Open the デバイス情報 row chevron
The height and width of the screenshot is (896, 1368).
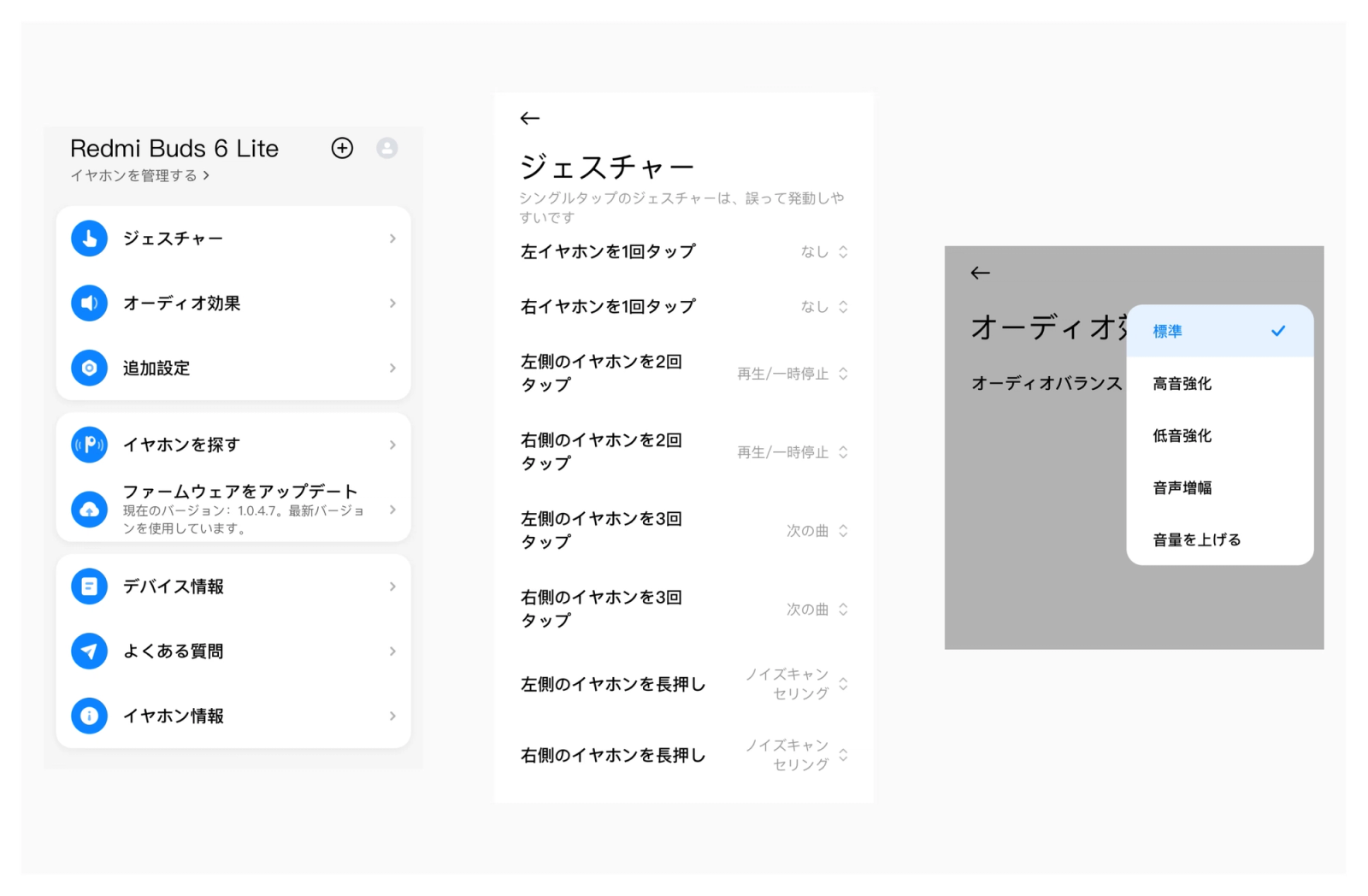coord(392,587)
